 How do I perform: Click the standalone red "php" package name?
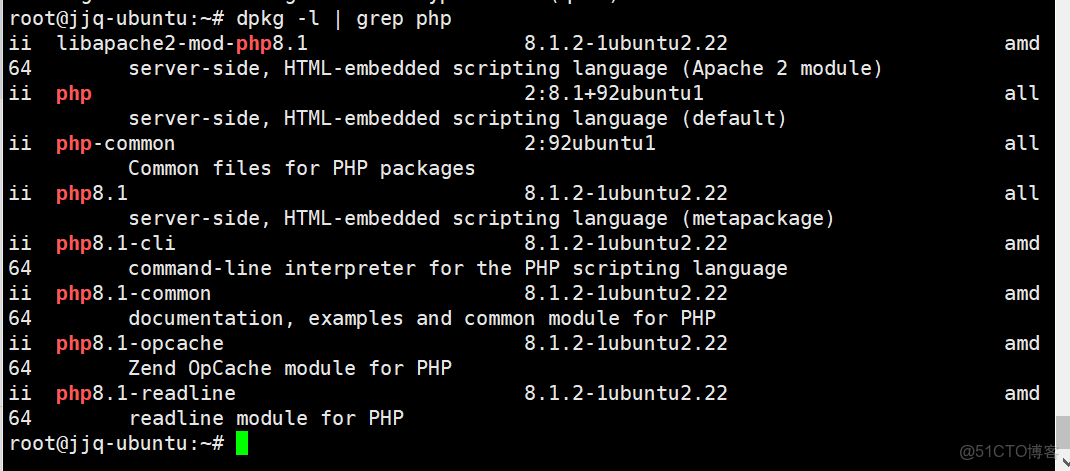(x=74, y=94)
